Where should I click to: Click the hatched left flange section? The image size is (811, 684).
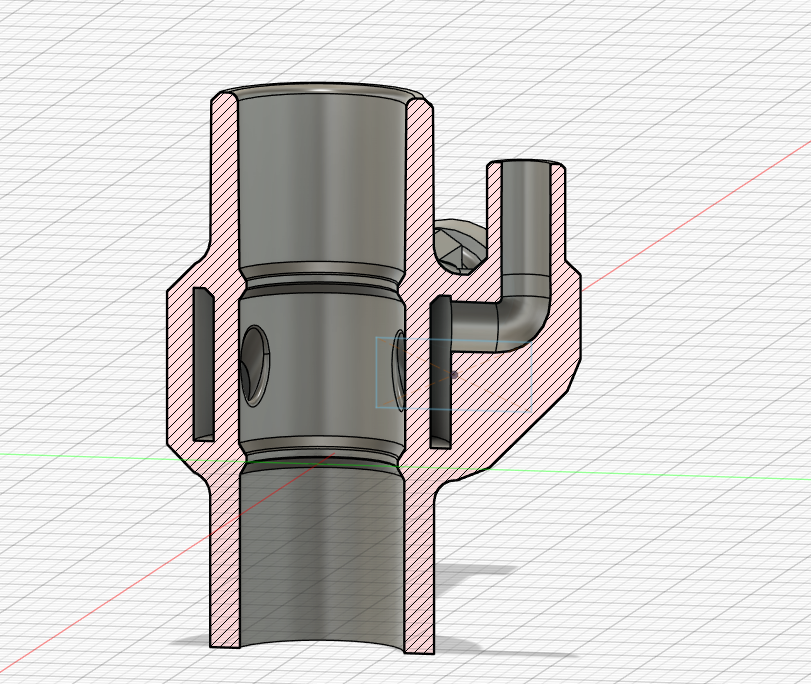[180, 365]
